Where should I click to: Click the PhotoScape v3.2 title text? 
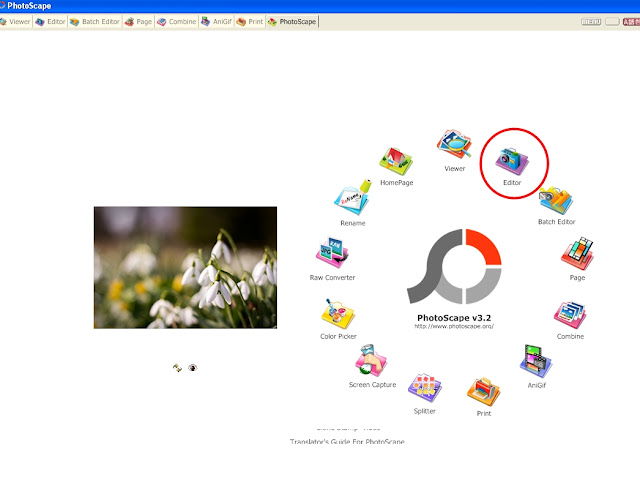coord(454,317)
